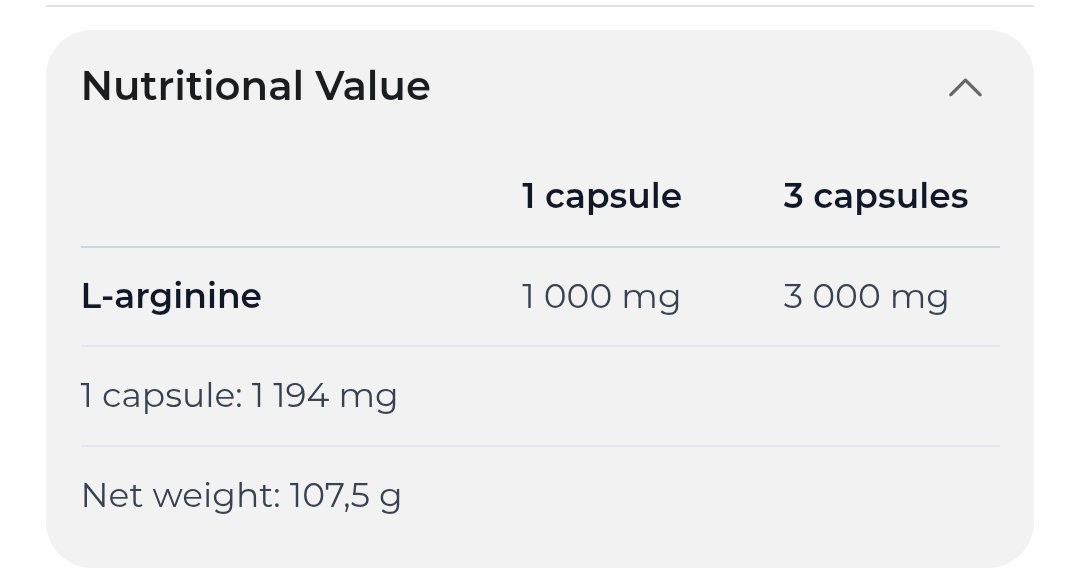
Task: Click the L-arginine row label
Action: pyautogui.click(x=171, y=296)
